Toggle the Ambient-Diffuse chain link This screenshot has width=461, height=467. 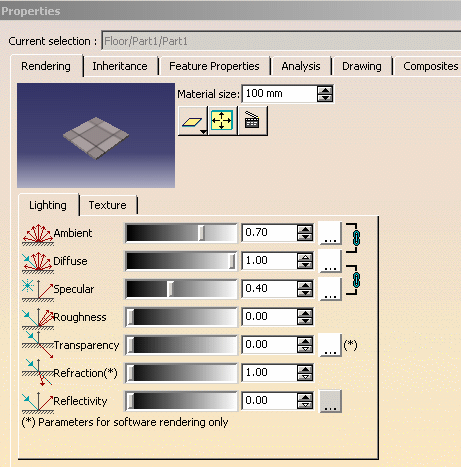coord(356,238)
